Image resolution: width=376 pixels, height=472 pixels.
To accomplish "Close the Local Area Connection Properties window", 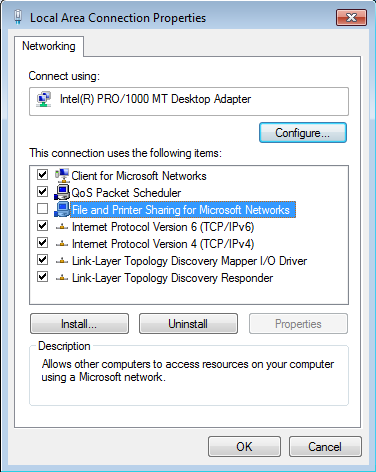I will click(352, 17).
